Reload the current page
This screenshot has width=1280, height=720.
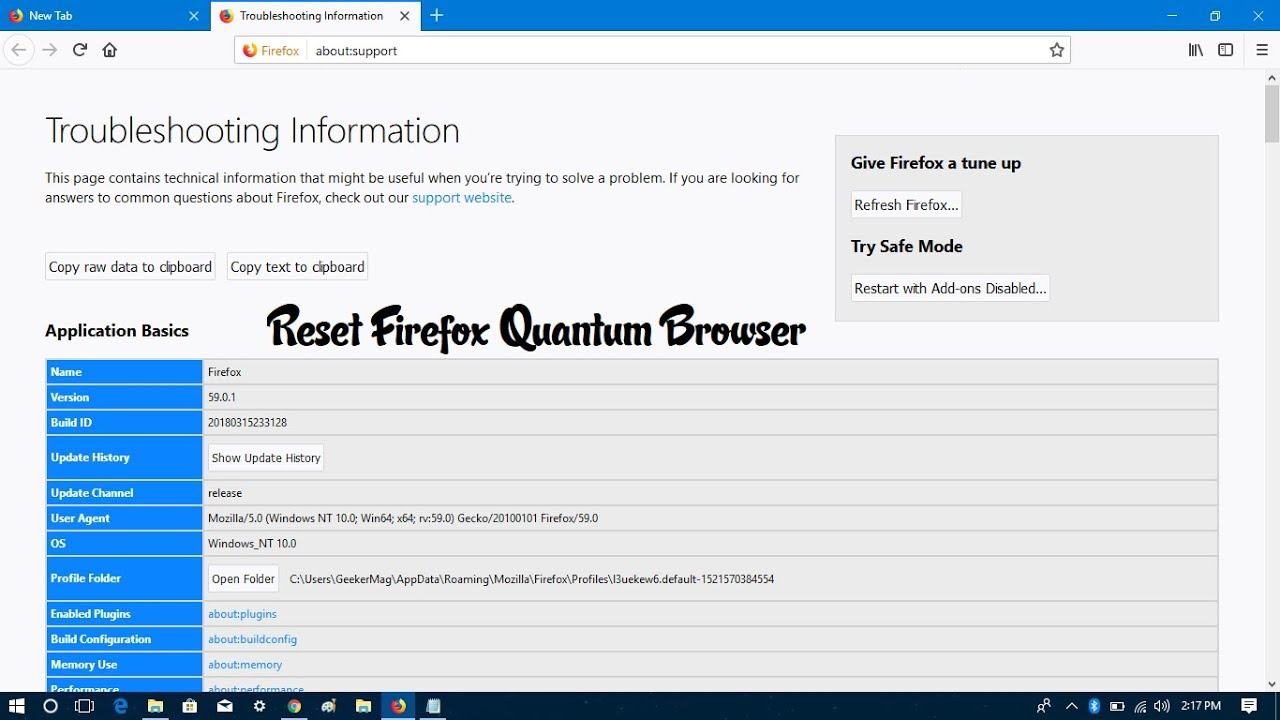pos(80,50)
